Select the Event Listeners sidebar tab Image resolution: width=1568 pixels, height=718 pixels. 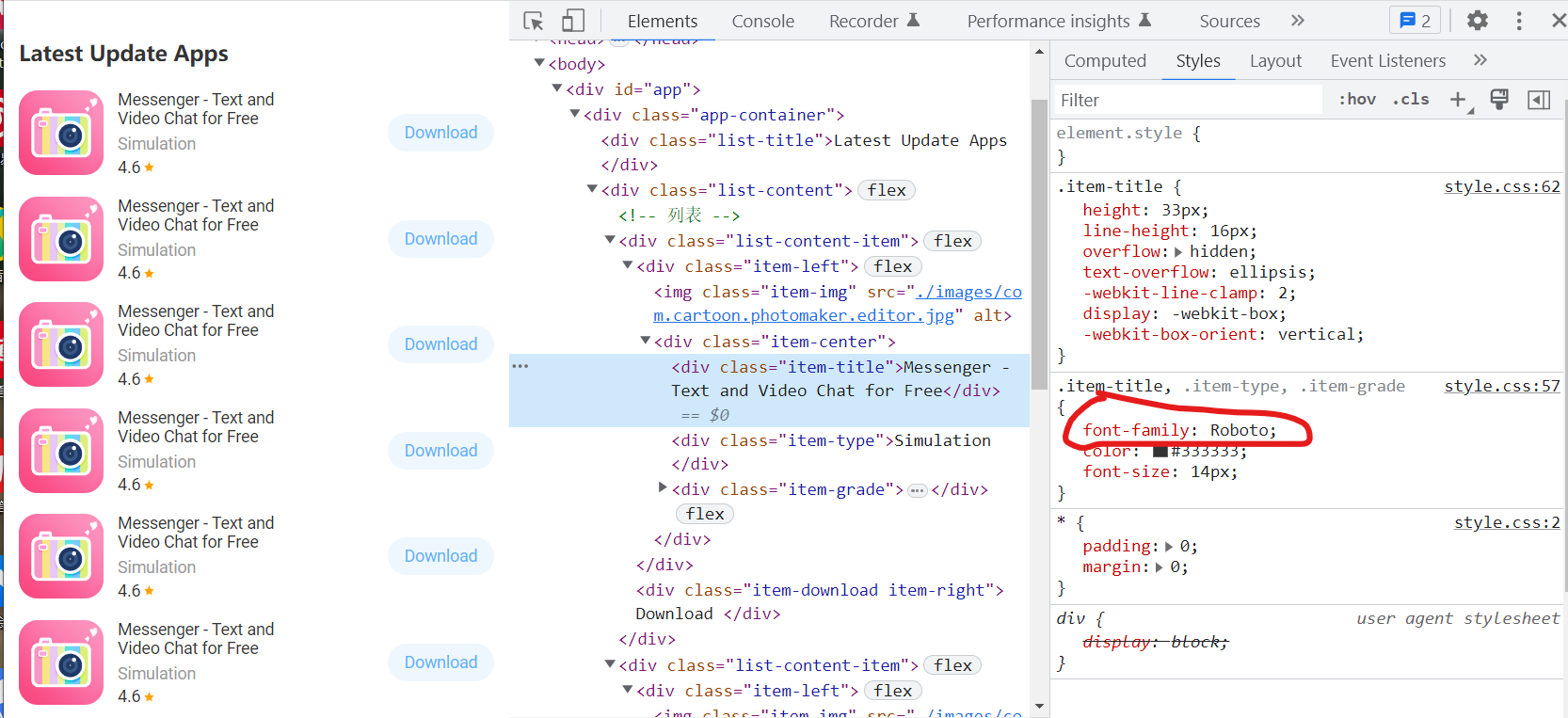tap(1387, 60)
